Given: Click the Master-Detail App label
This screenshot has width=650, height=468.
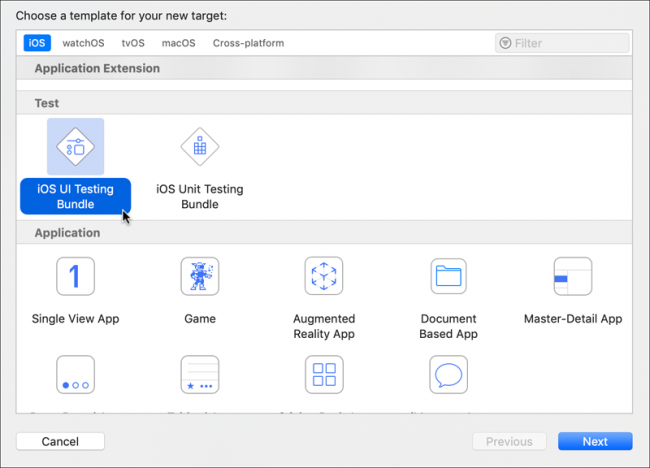Looking at the screenshot, I should [x=573, y=319].
